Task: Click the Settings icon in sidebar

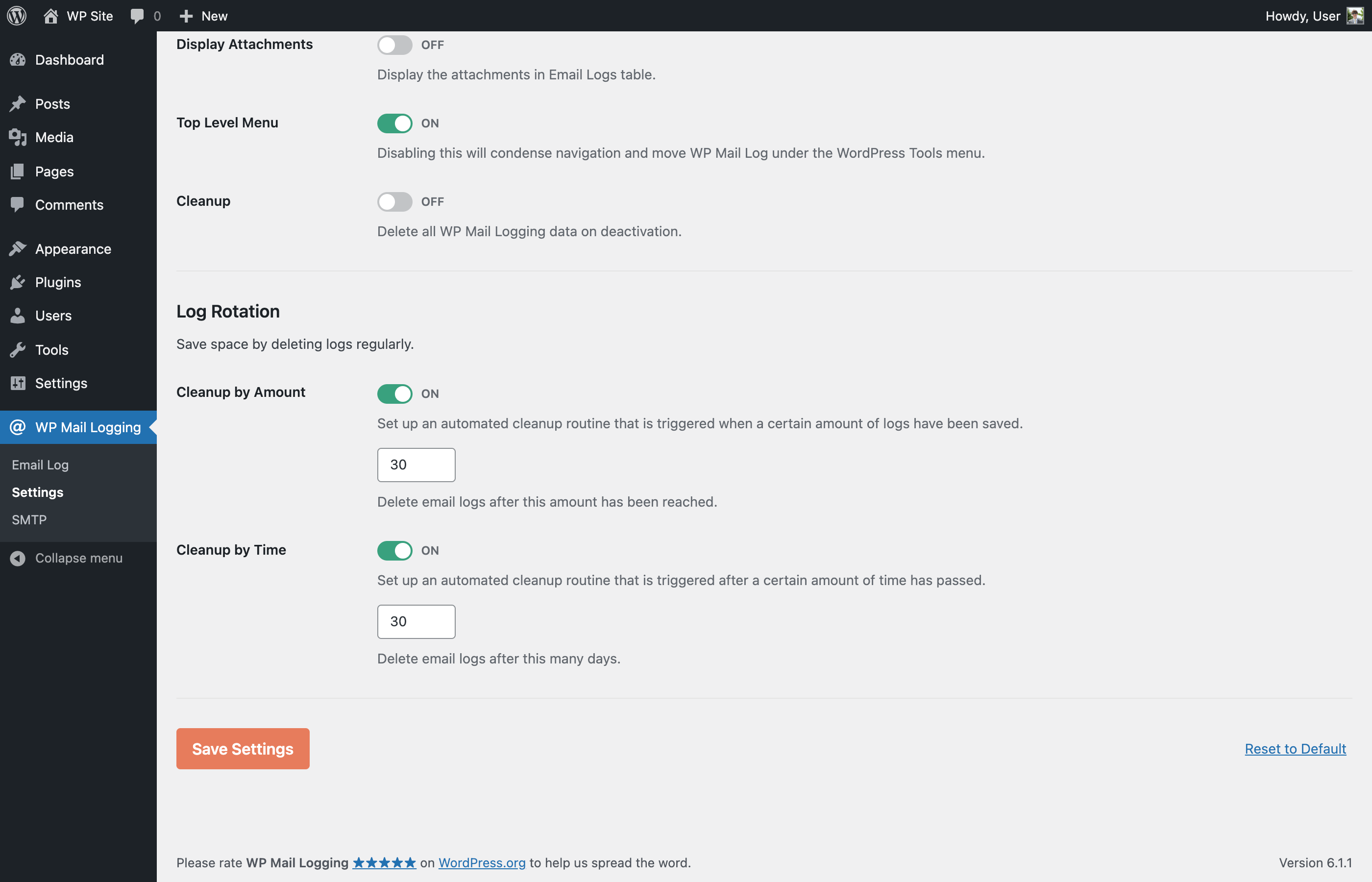Action: click(x=18, y=382)
